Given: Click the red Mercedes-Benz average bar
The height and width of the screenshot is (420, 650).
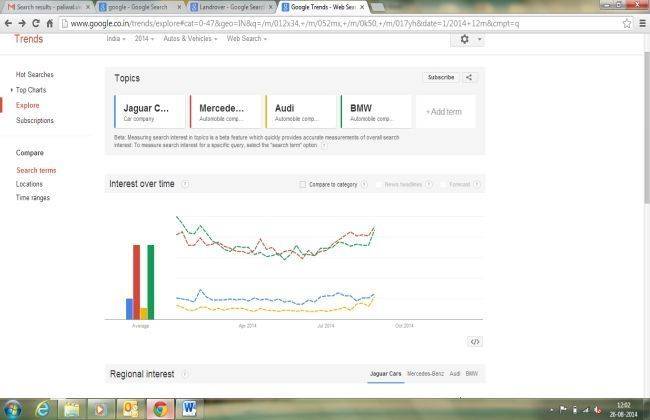Looking at the screenshot, I should tap(136, 282).
